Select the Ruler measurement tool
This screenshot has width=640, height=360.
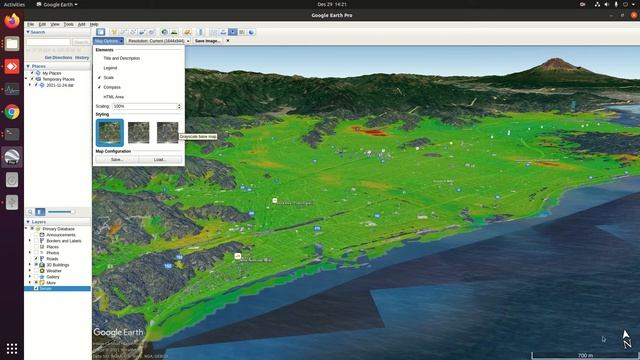point(200,32)
